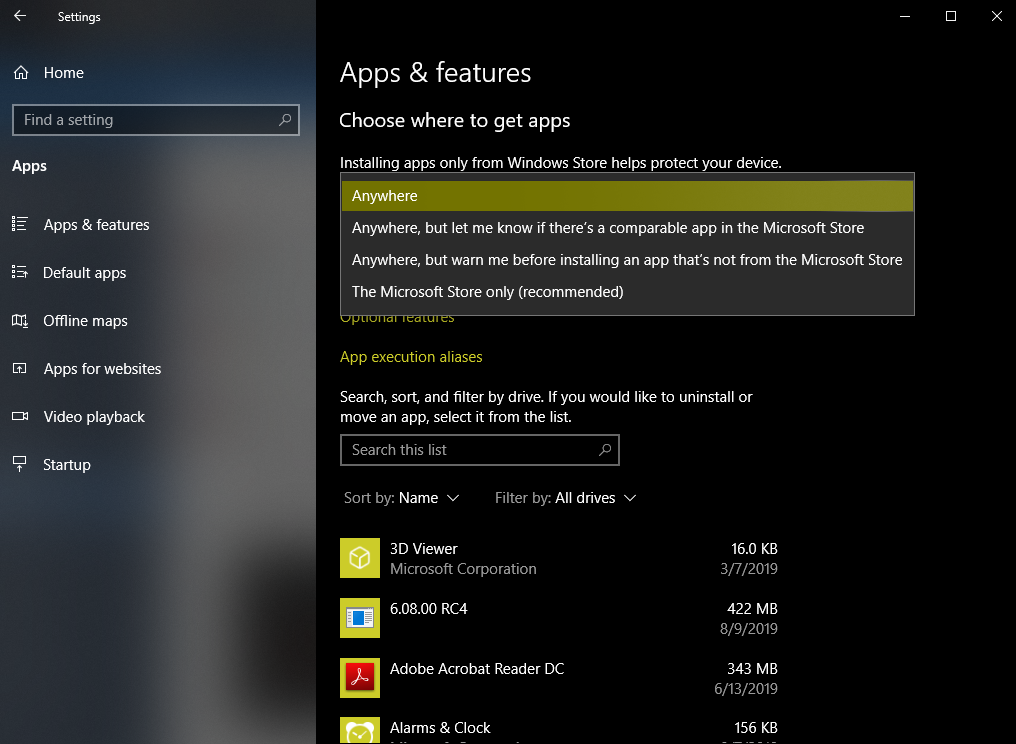
Task: Click the Adobe Acrobat Reader DC icon
Action: coord(360,678)
